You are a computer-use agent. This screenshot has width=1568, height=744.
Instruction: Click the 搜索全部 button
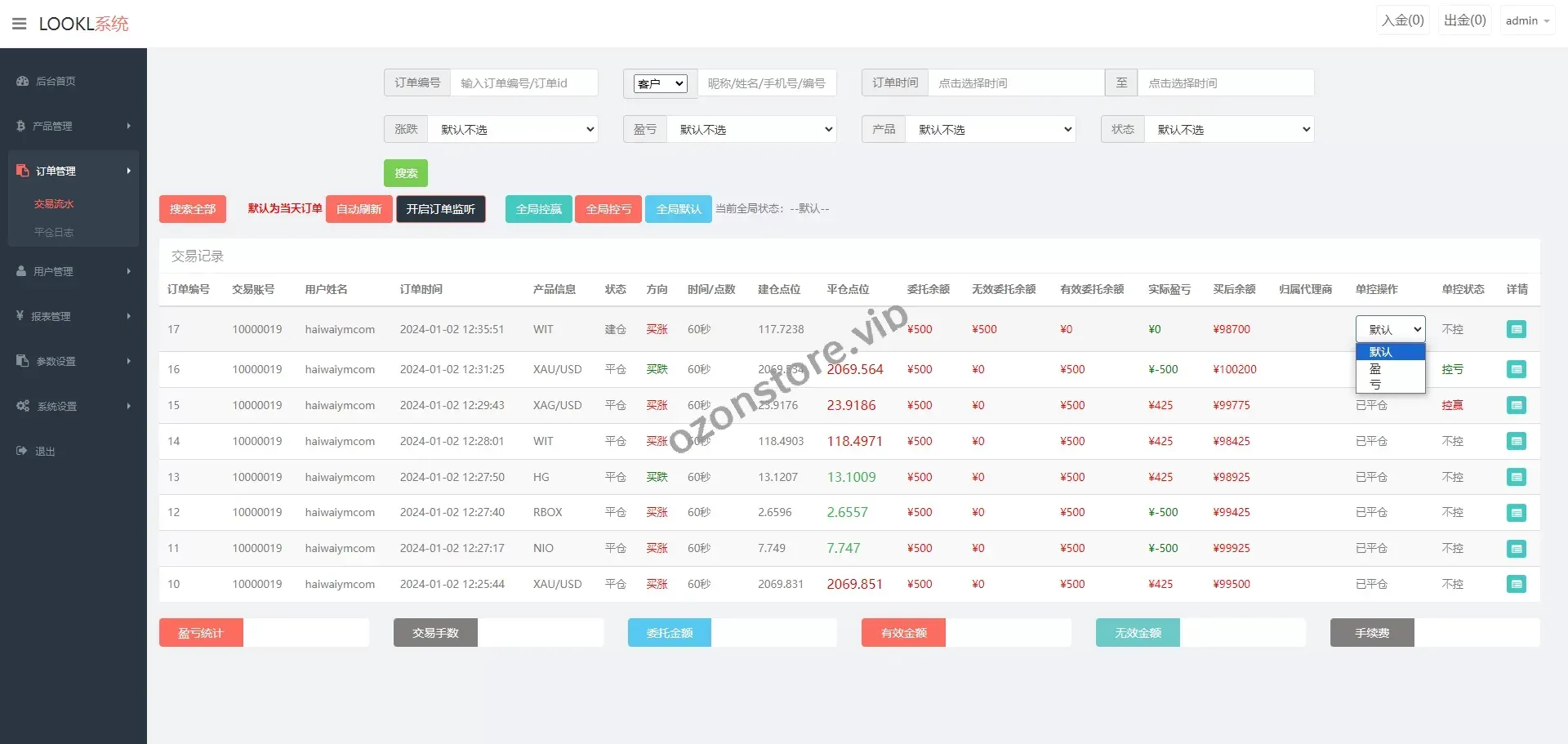[x=192, y=209]
